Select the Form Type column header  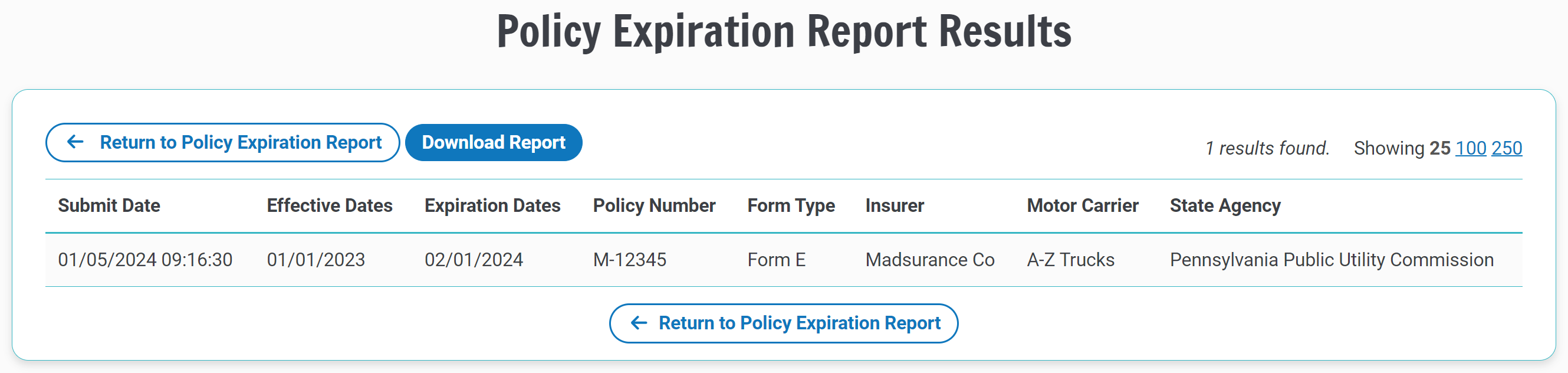(791, 206)
